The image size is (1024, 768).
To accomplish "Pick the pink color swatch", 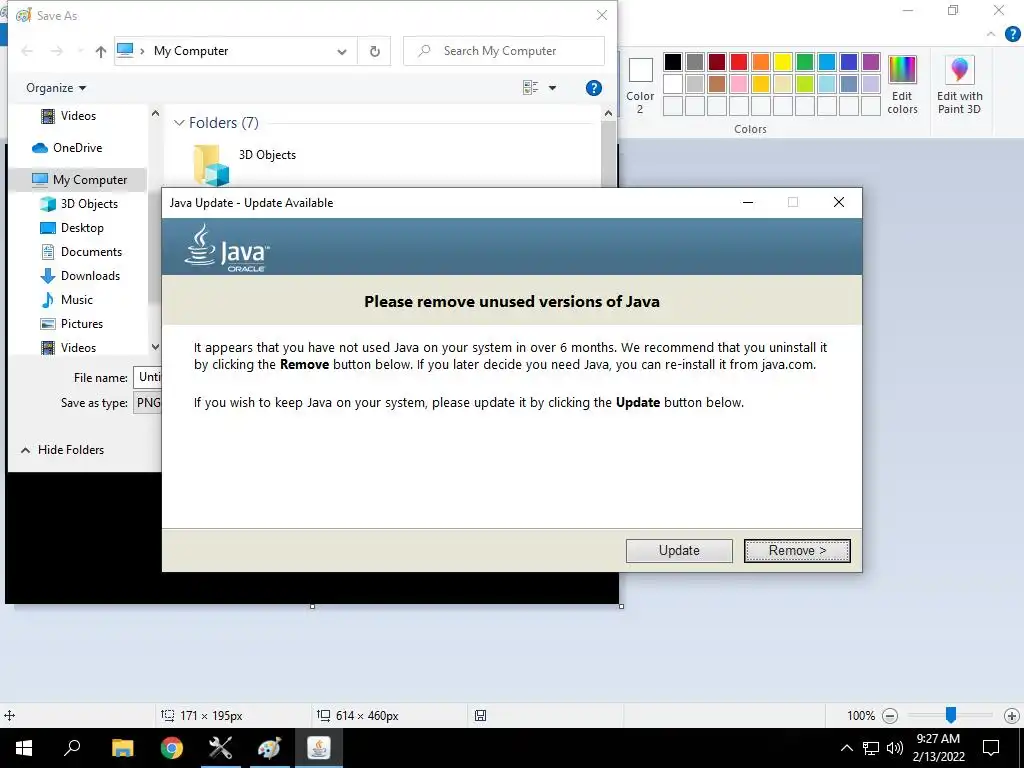I will click(x=739, y=84).
